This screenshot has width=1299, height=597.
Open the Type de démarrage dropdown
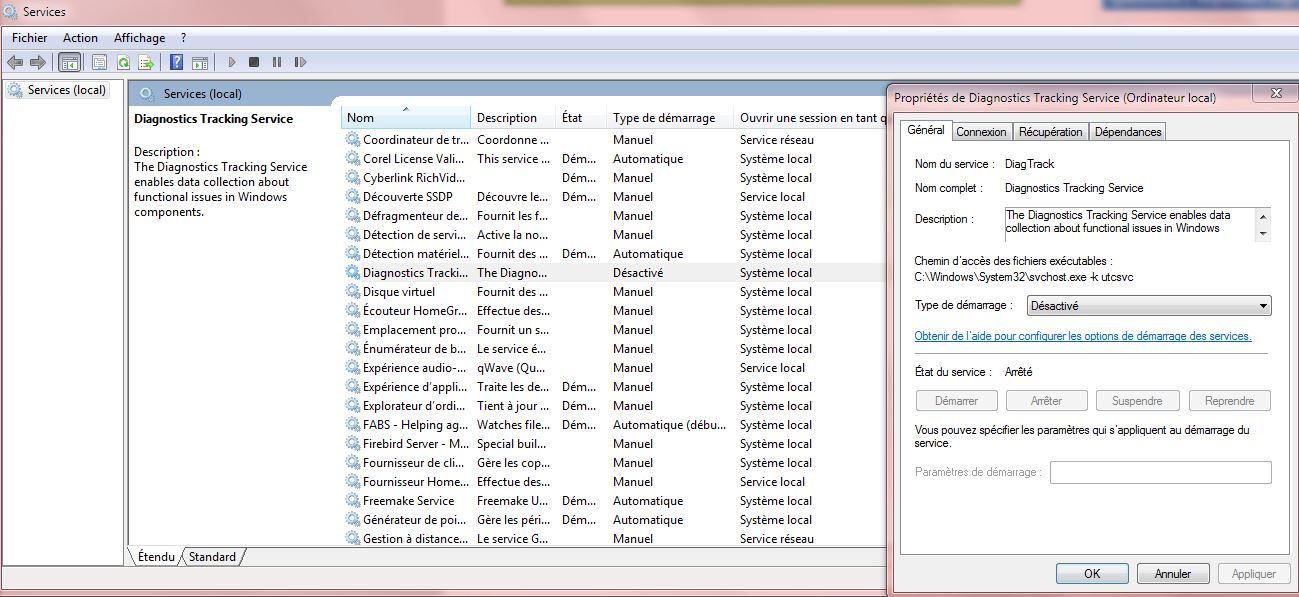(x=1149, y=306)
